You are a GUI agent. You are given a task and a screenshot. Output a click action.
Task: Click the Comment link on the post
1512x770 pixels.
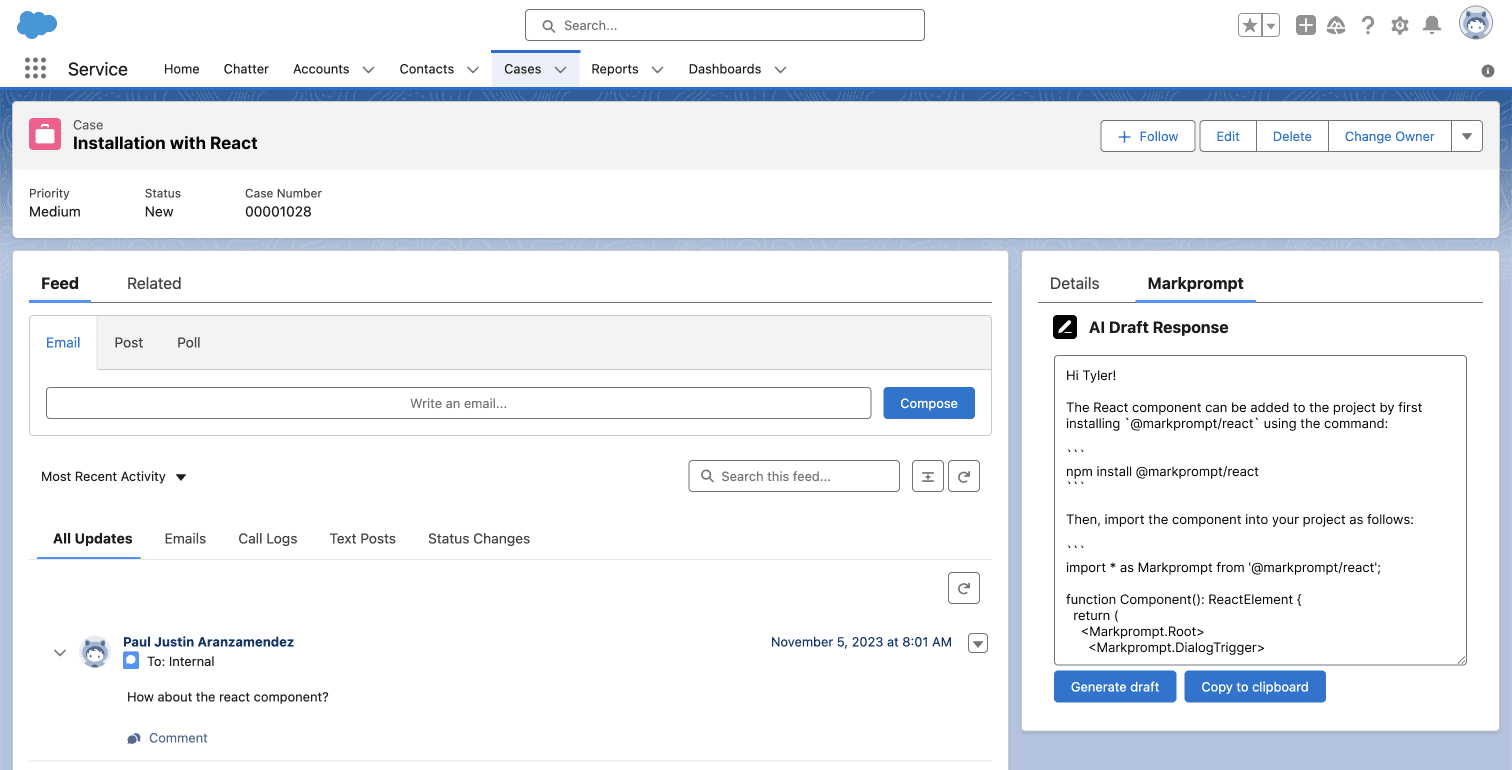(178, 739)
